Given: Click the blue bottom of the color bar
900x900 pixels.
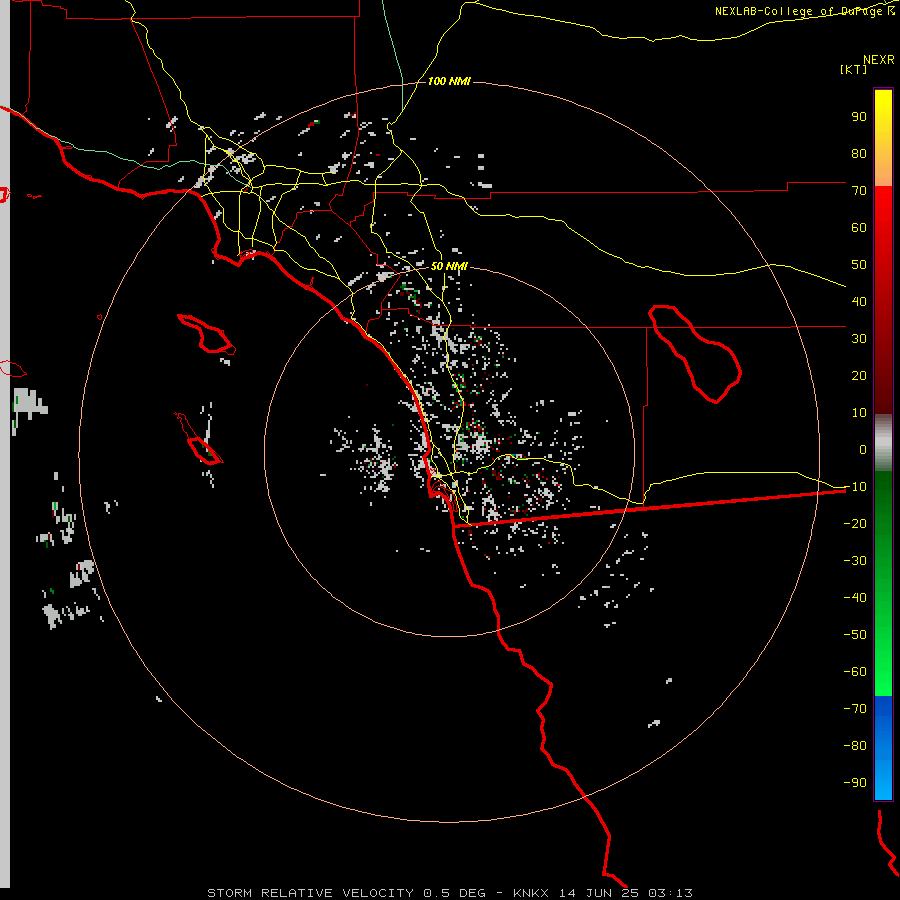Looking at the screenshot, I should click(883, 748).
